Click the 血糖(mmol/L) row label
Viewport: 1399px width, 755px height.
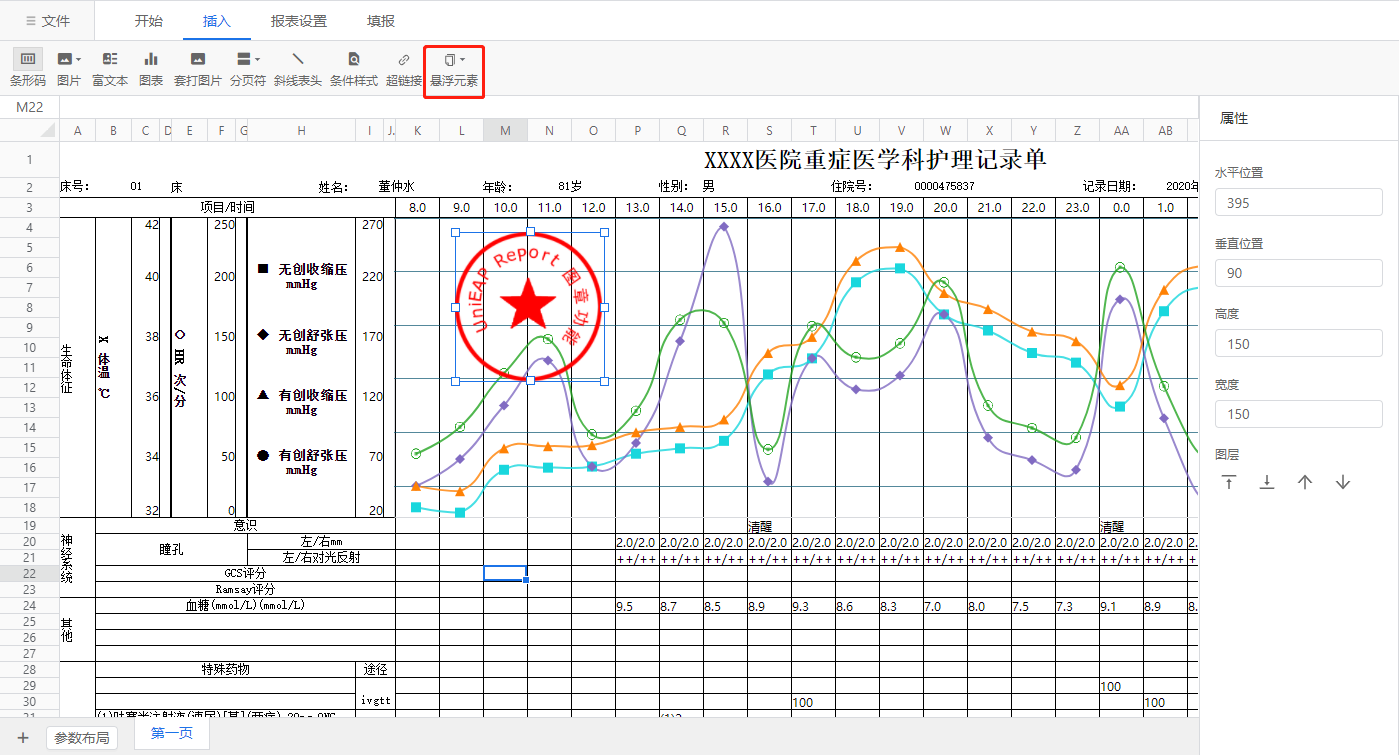(x=245, y=605)
